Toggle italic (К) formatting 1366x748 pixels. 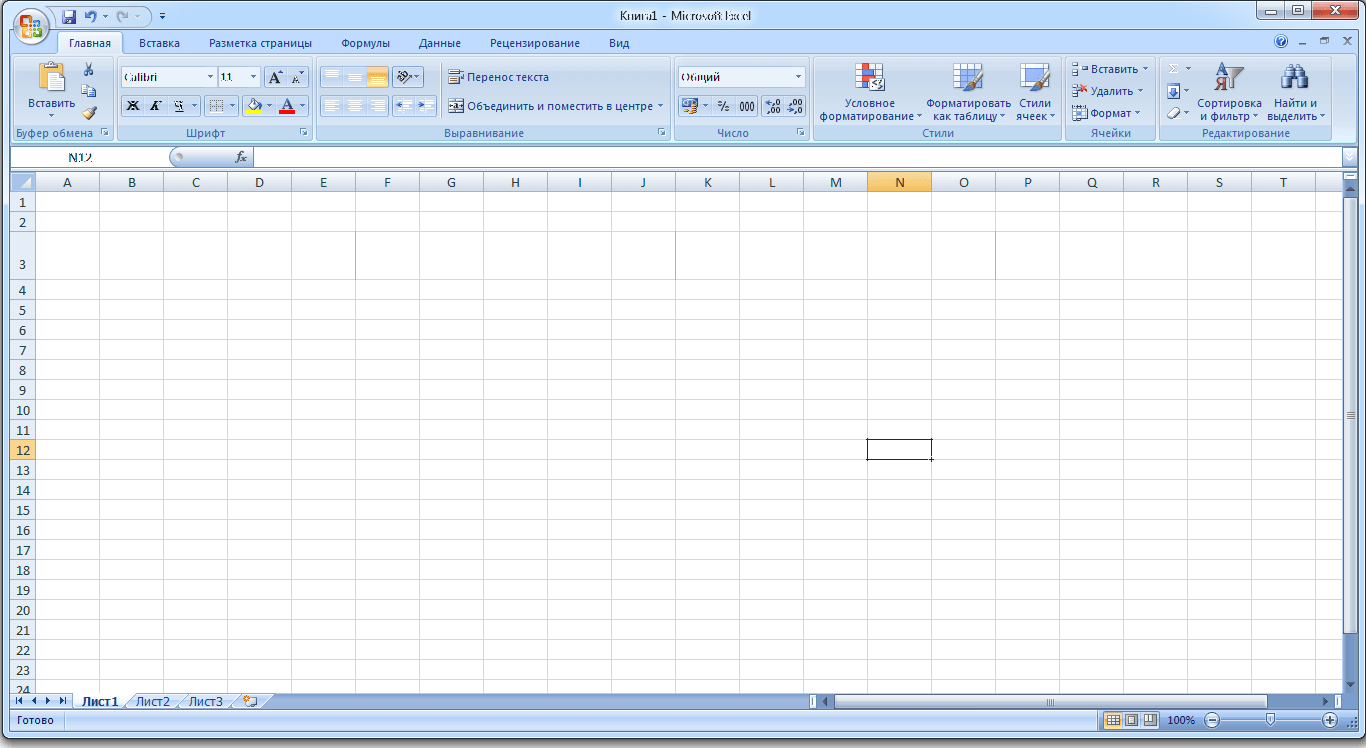156,106
